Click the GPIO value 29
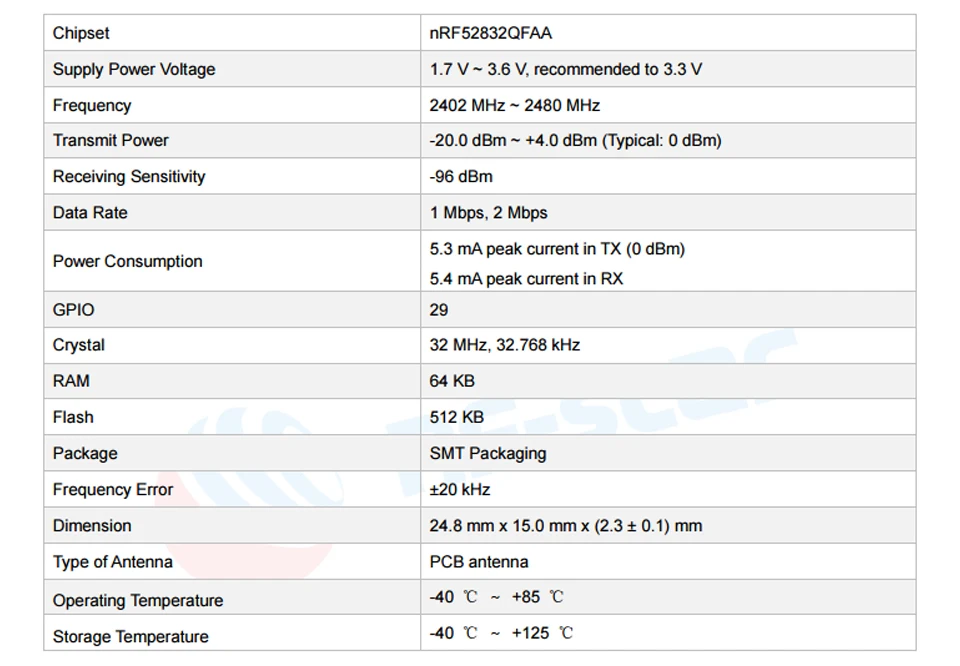The height and width of the screenshot is (666, 960). click(438, 310)
